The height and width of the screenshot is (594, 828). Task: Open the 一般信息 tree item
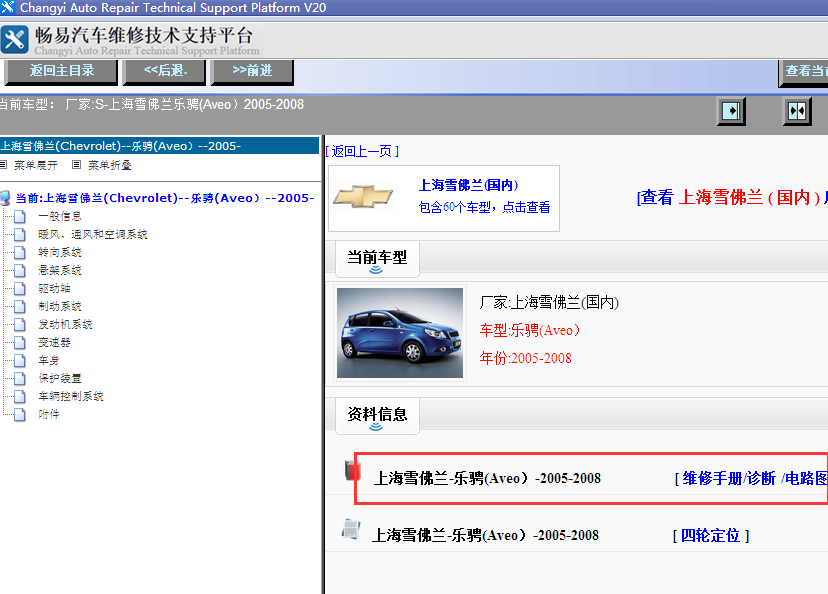pyautogui.click(x=60, y=216)
